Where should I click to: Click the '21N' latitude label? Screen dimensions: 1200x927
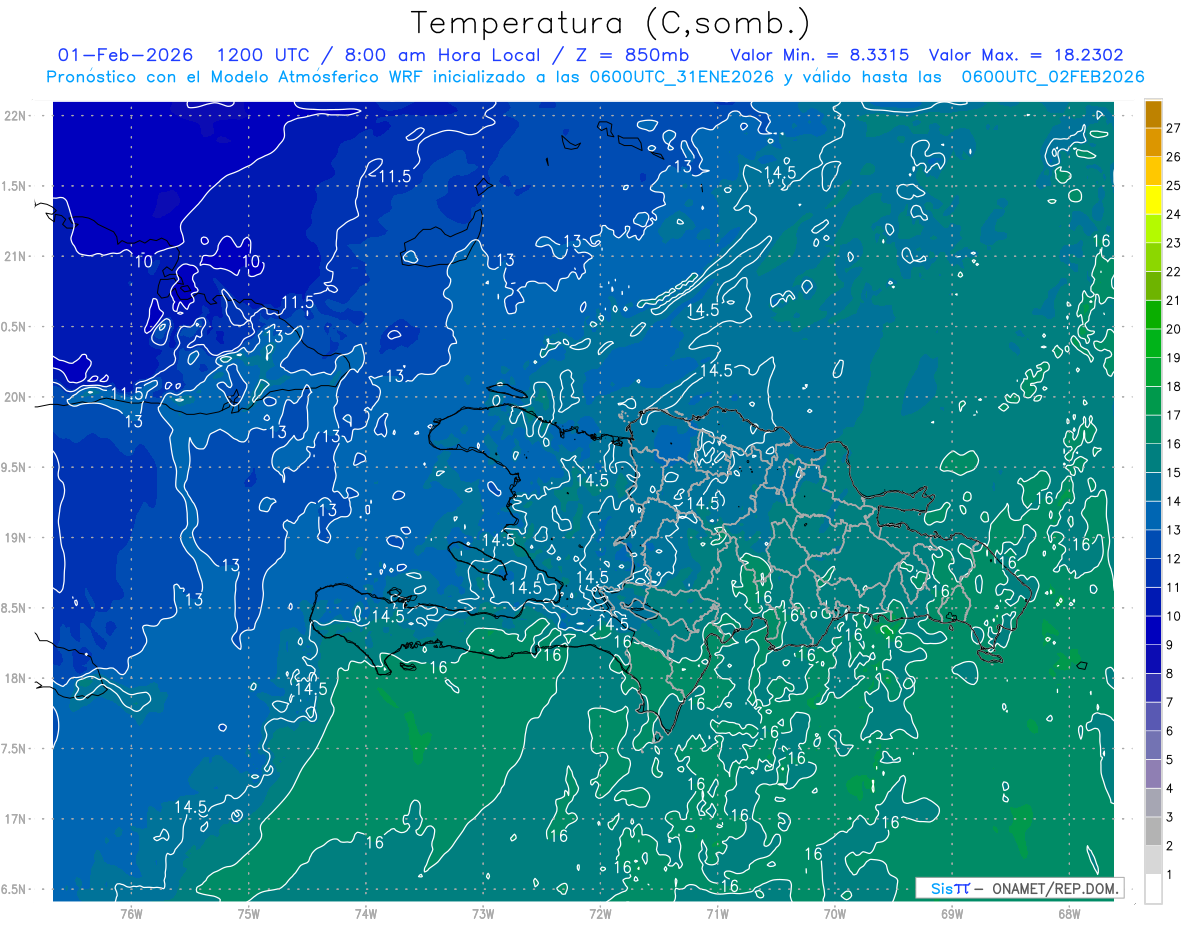15,256
